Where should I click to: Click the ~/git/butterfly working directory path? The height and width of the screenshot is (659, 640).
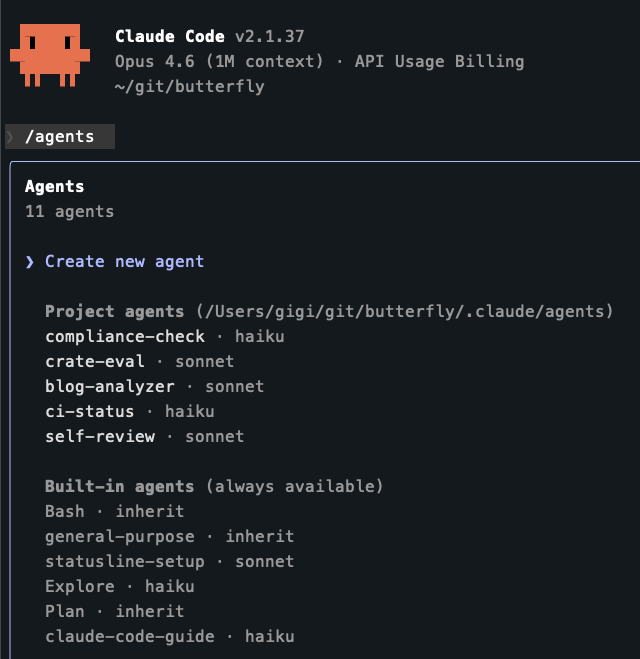click(x=190, y=87)
